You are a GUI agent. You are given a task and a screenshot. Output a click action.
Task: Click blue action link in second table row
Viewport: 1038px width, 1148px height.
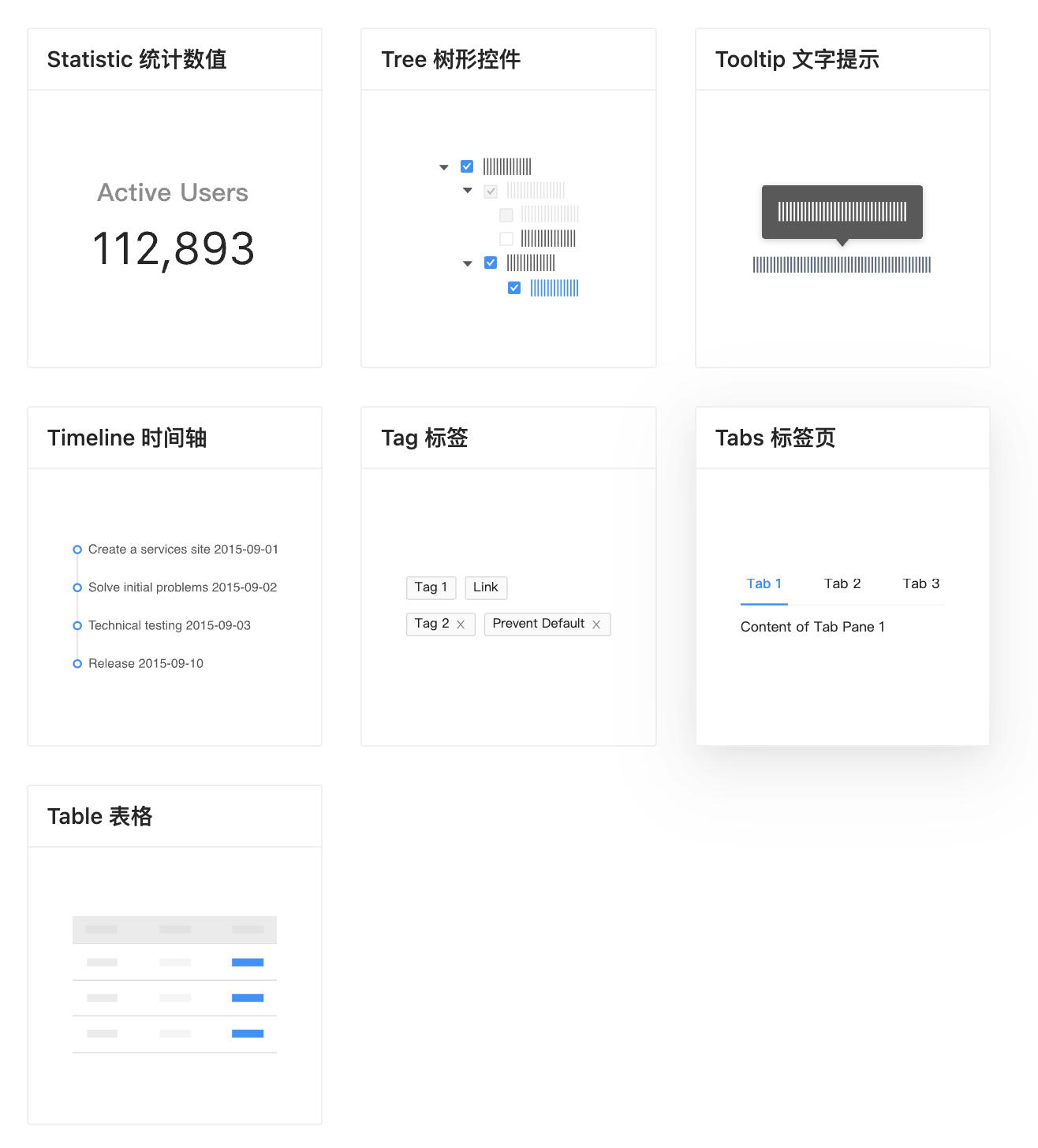248,998
